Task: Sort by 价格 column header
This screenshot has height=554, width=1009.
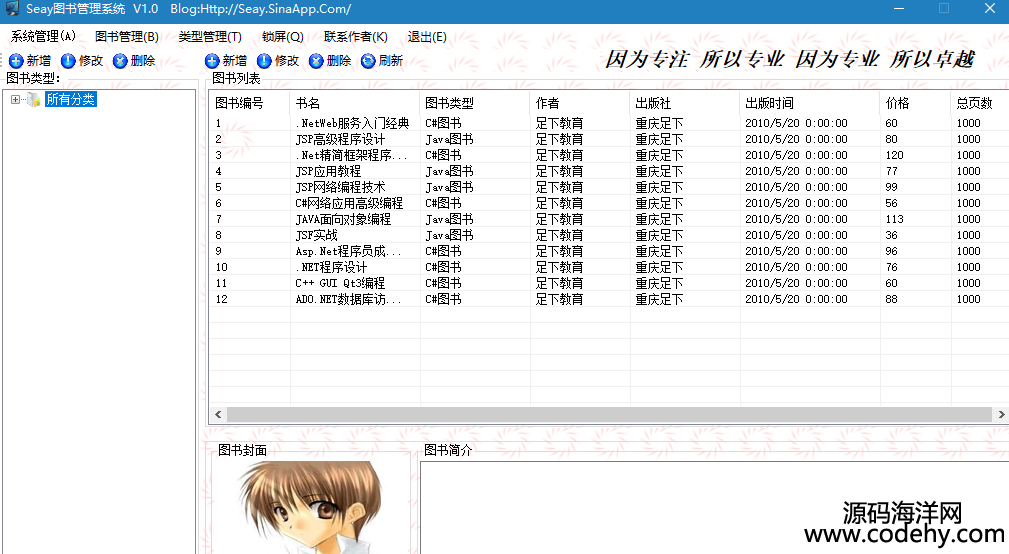Action: pyautogui.click(x=916, y=103)
